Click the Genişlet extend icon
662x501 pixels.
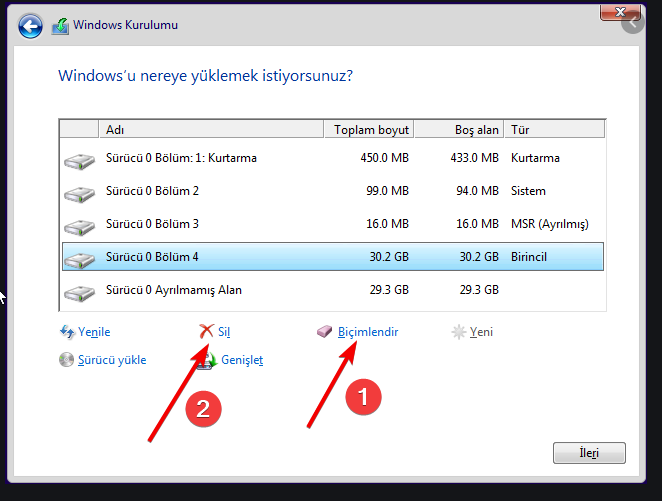pyautogui.click(x=208, y=361)
